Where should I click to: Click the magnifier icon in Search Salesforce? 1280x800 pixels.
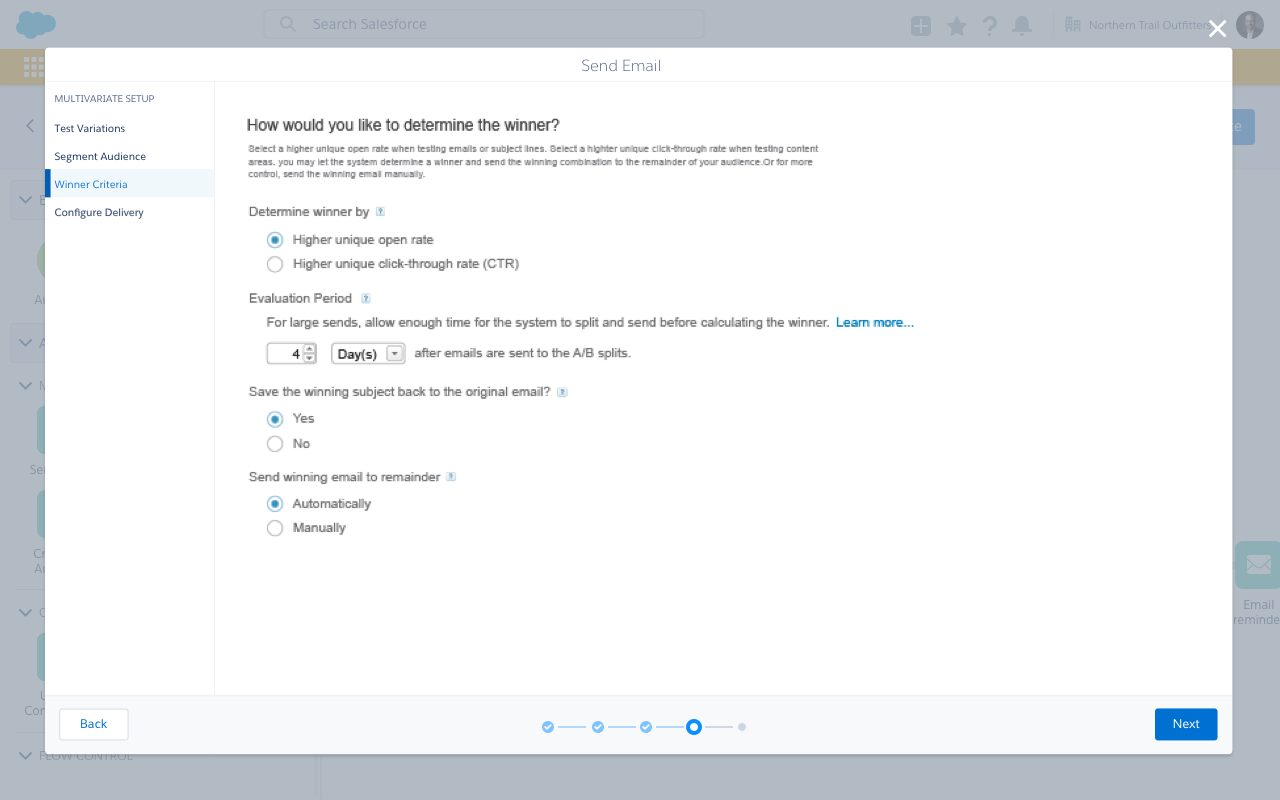click(288, 24)
